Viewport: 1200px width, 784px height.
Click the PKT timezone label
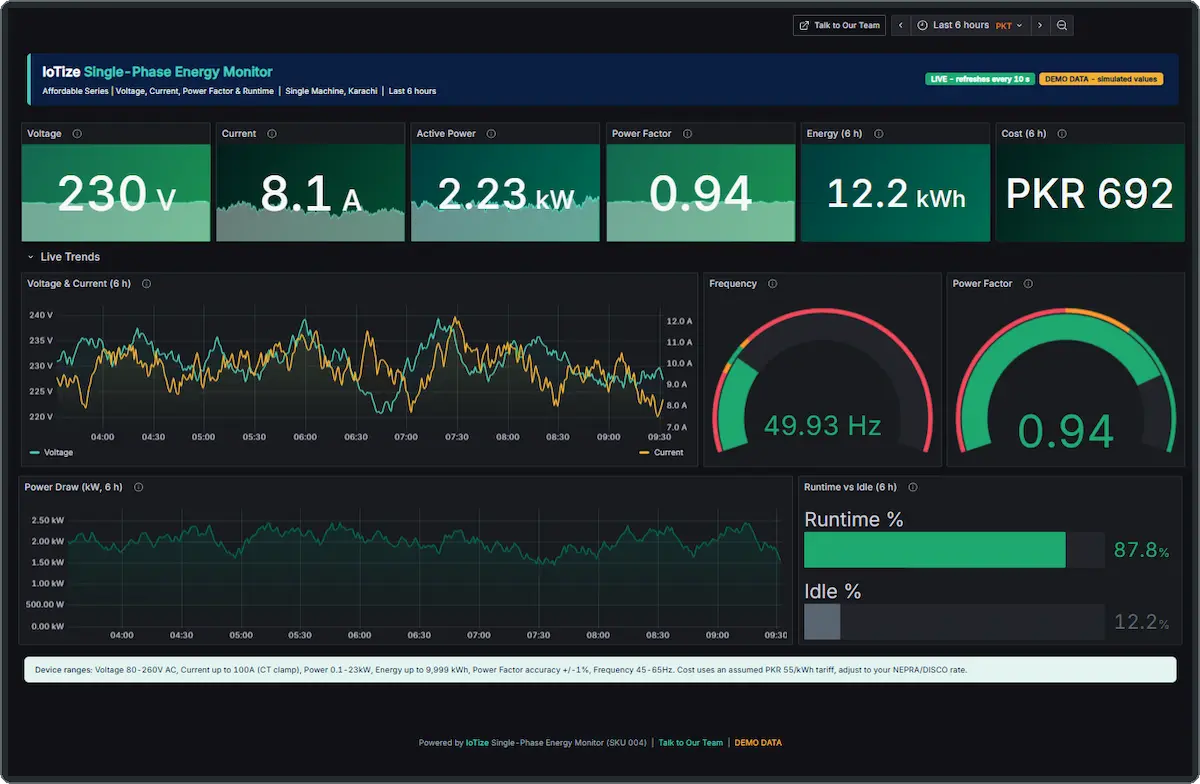pyautogui.click(x=1004, y=26)
